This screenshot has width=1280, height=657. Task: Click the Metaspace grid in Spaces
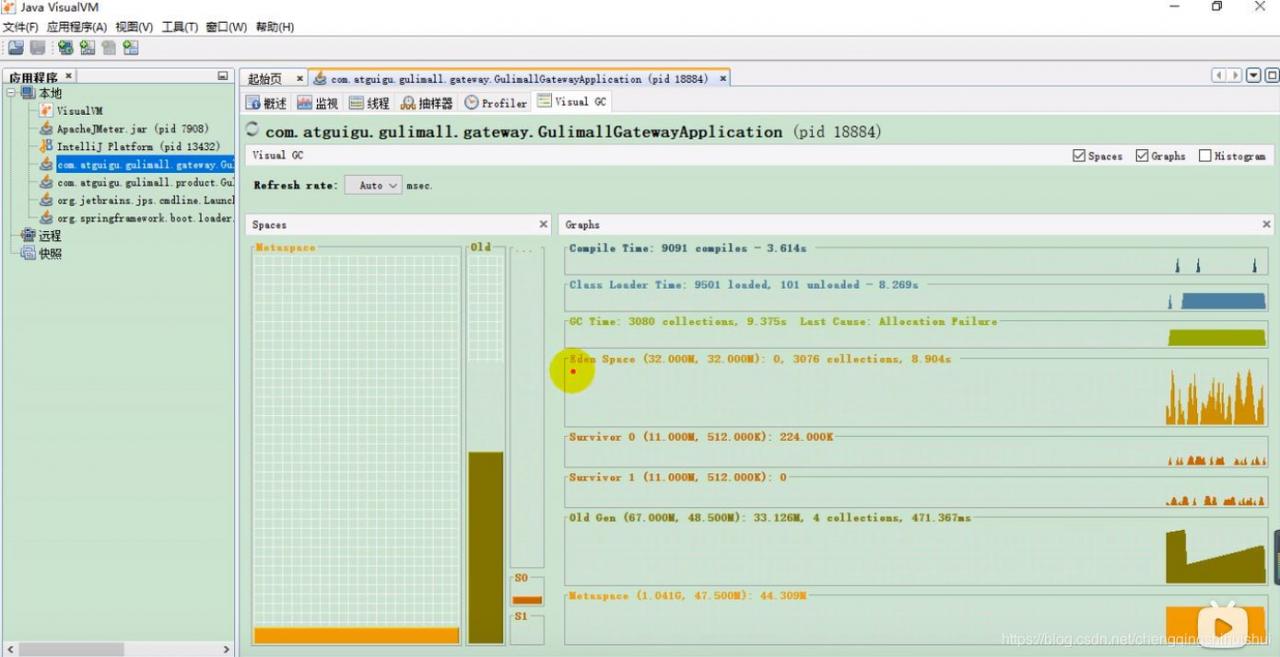point(356,448)
